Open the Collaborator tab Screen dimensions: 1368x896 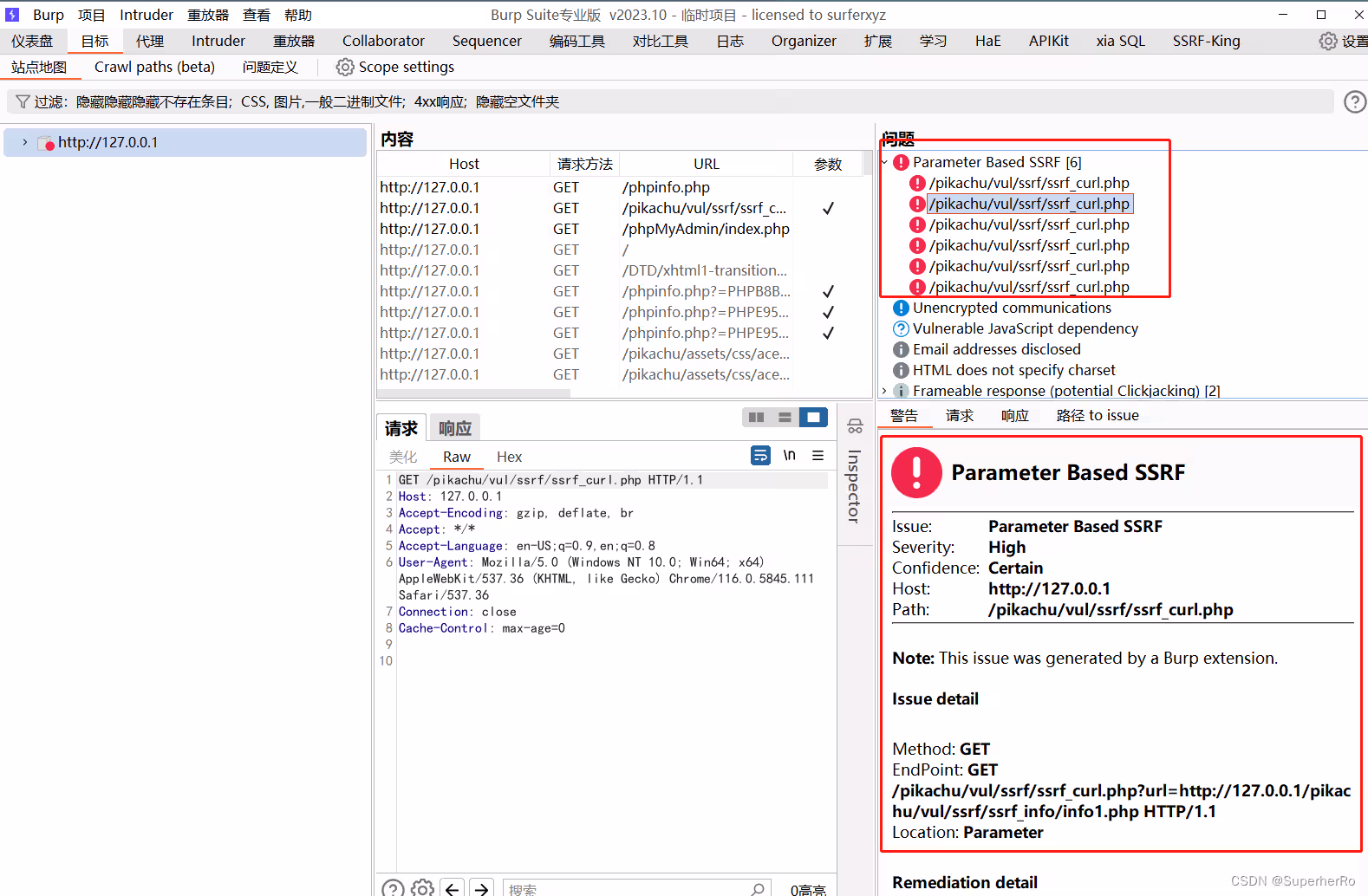coord(383,41)
